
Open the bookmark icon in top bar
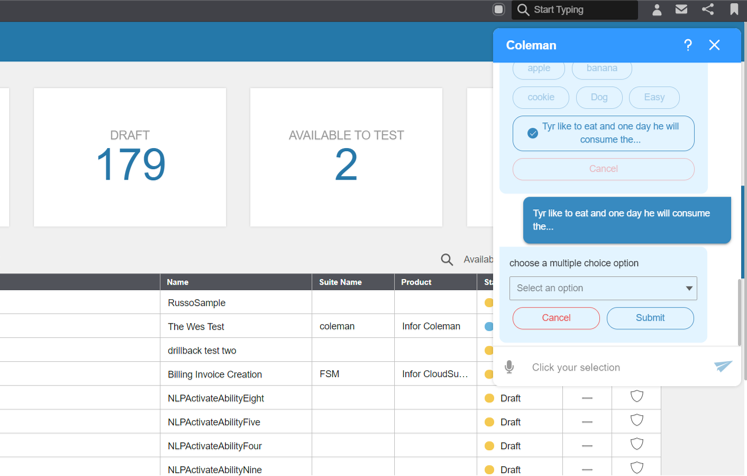point(734,9)
